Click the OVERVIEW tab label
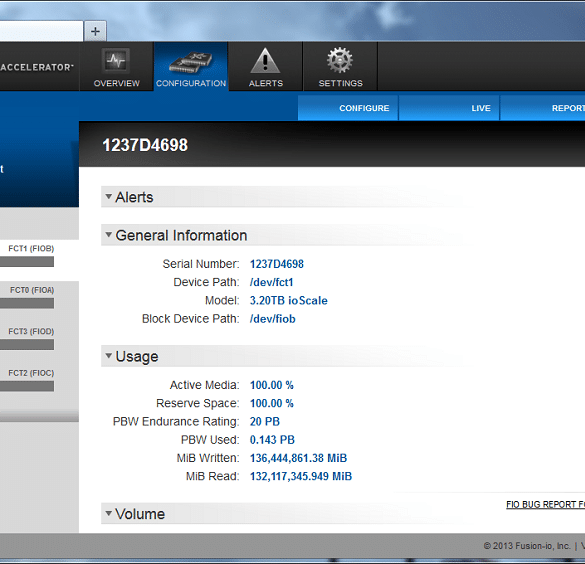The image size is (585, 564). point(116,83)
